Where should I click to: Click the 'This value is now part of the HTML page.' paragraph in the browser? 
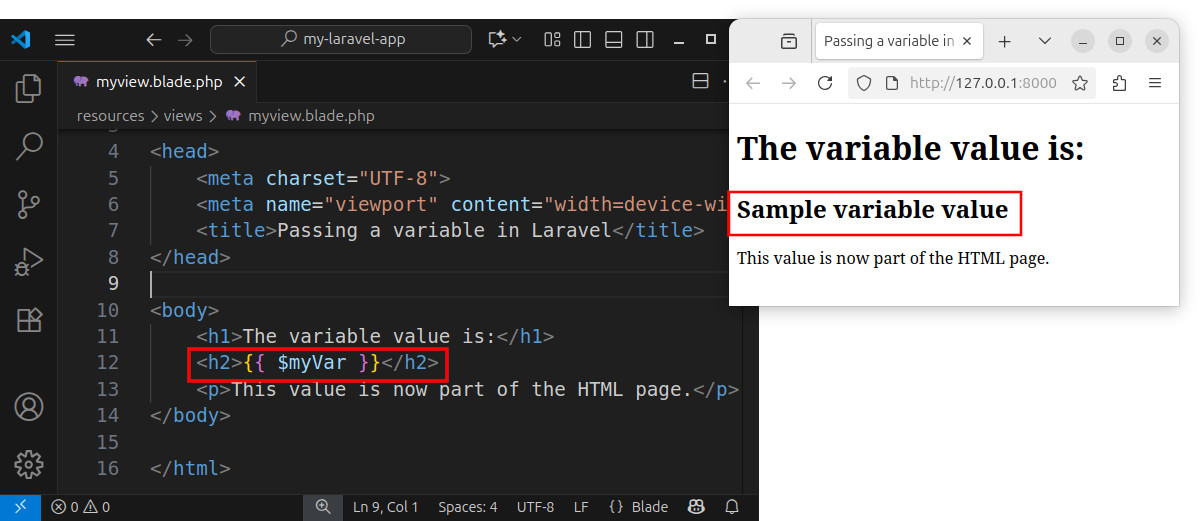tap(893, 258)
